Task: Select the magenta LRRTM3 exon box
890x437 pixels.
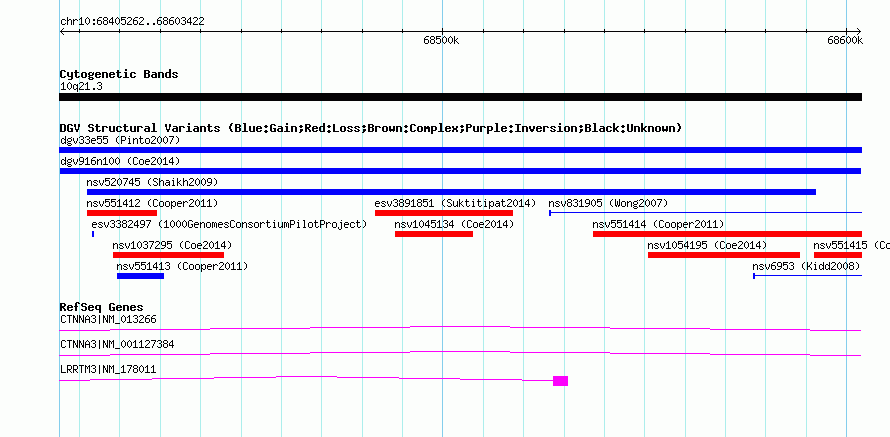Action: click(x=561, y=381)
